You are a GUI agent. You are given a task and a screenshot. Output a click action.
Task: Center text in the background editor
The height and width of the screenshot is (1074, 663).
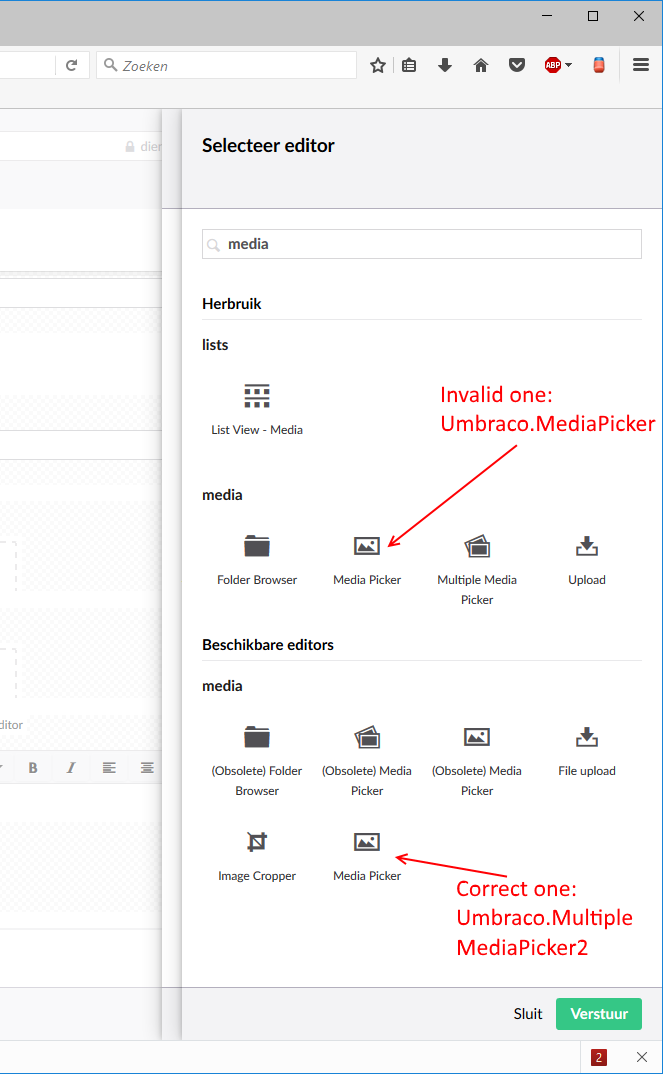tap(147, 768)
